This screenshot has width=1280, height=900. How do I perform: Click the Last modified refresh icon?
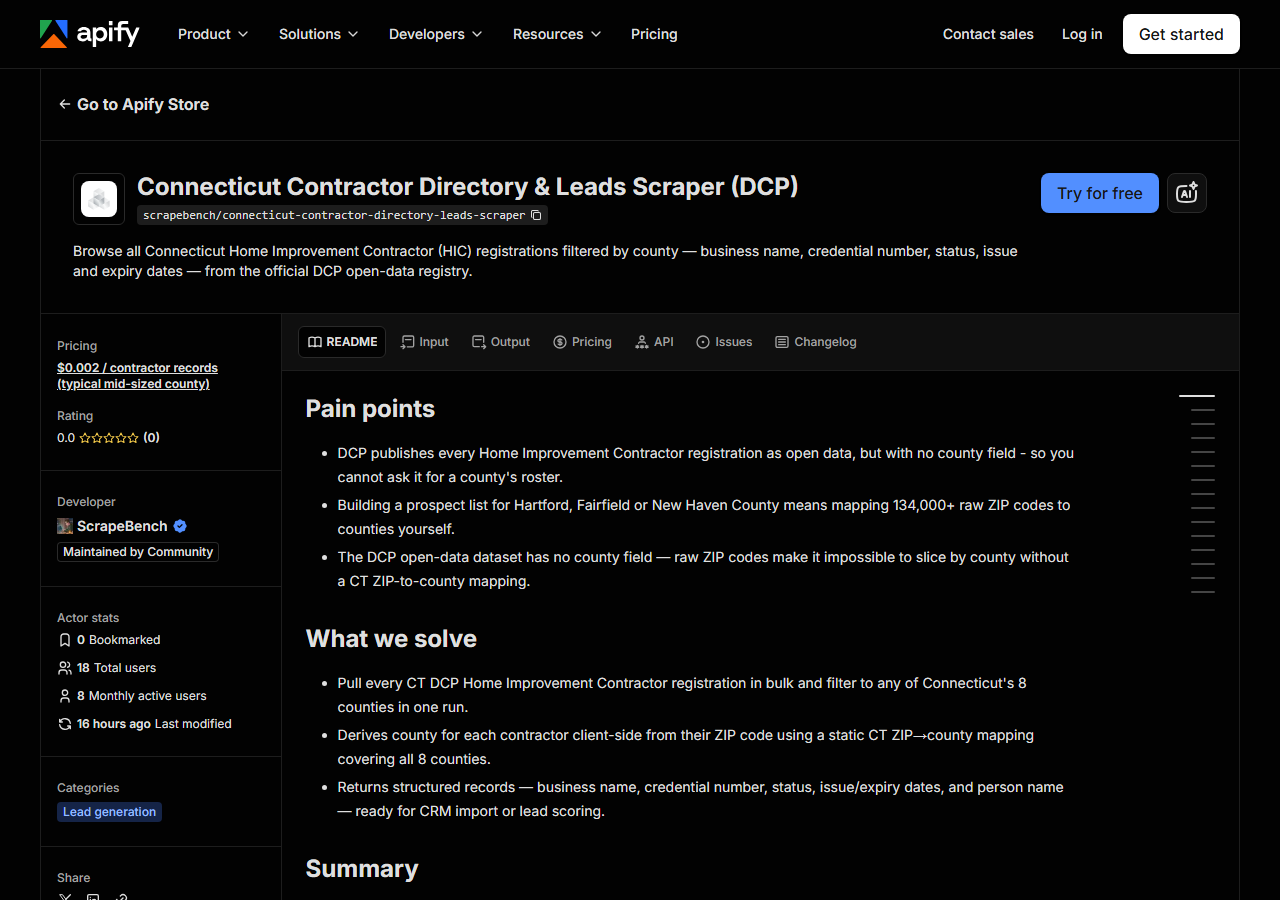[x=65, y=724]
